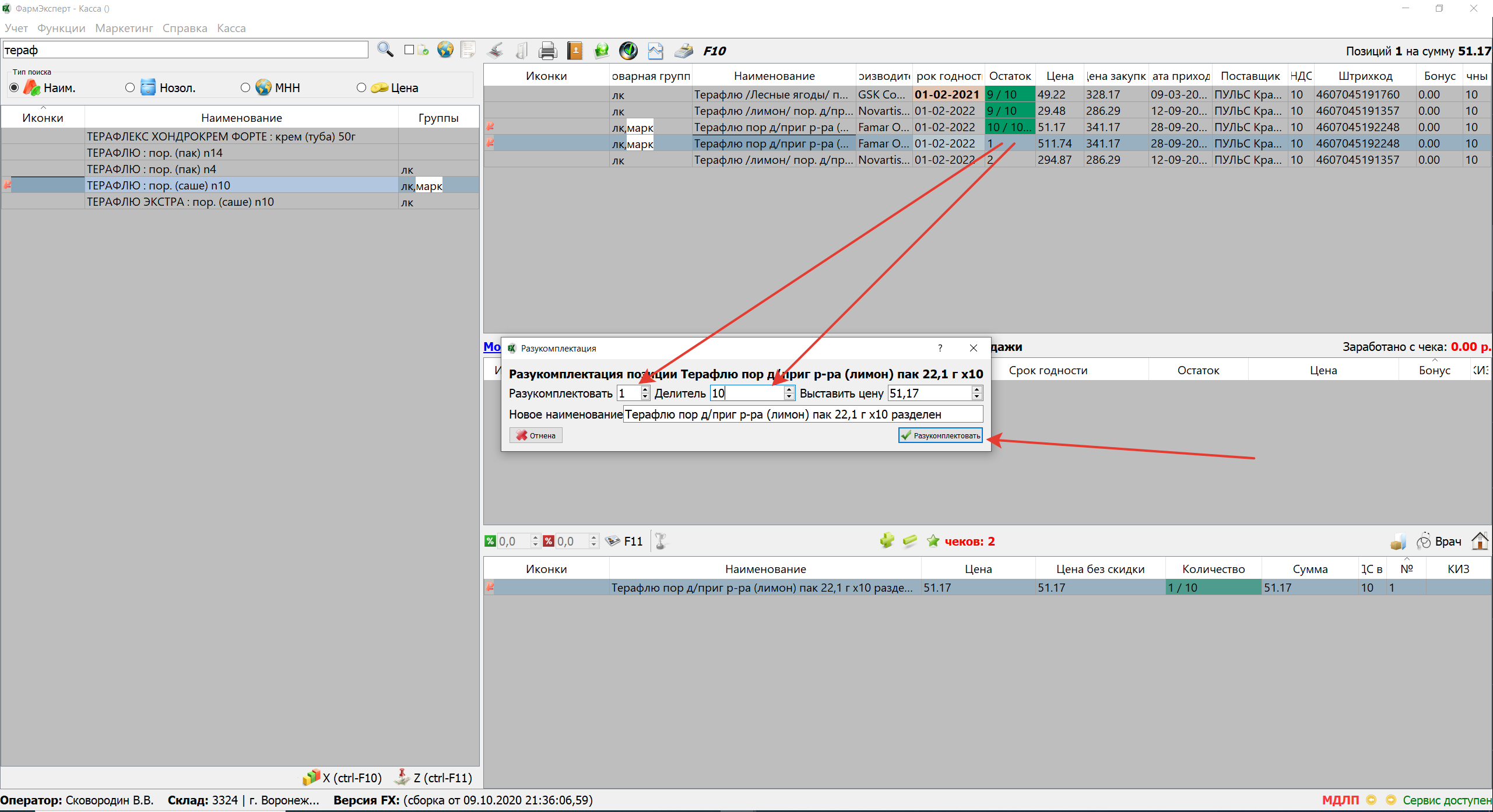Click the magnifier search icon
Image resolution: width=1493 pixels, height=812 pixels.
pos(385,50)
